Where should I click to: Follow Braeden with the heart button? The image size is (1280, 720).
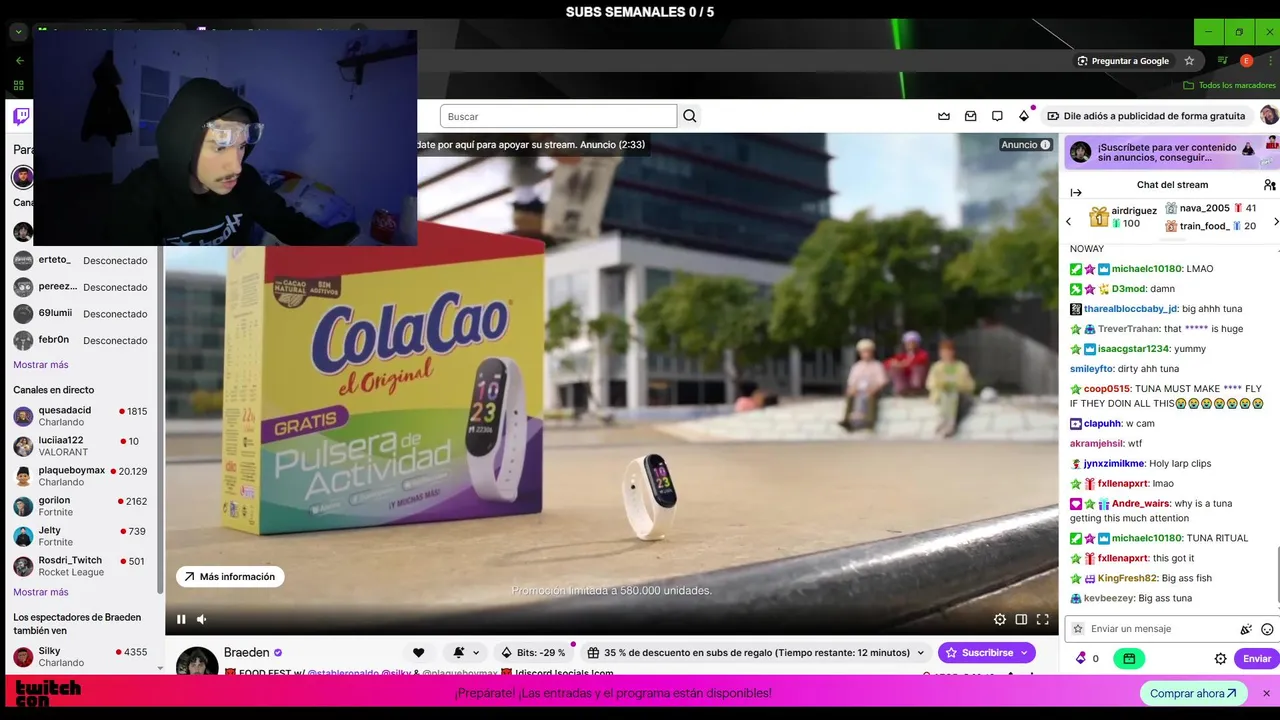pyautogui.click(x=418, y=652)
